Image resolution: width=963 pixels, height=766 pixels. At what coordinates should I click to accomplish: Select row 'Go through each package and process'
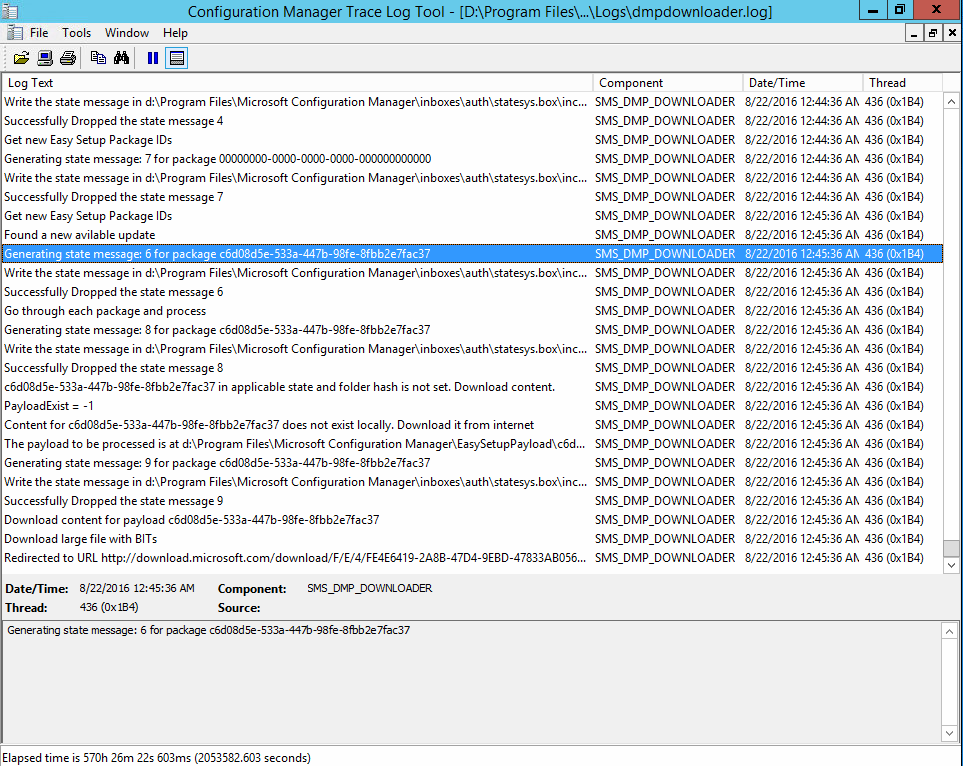pos(472,311)
